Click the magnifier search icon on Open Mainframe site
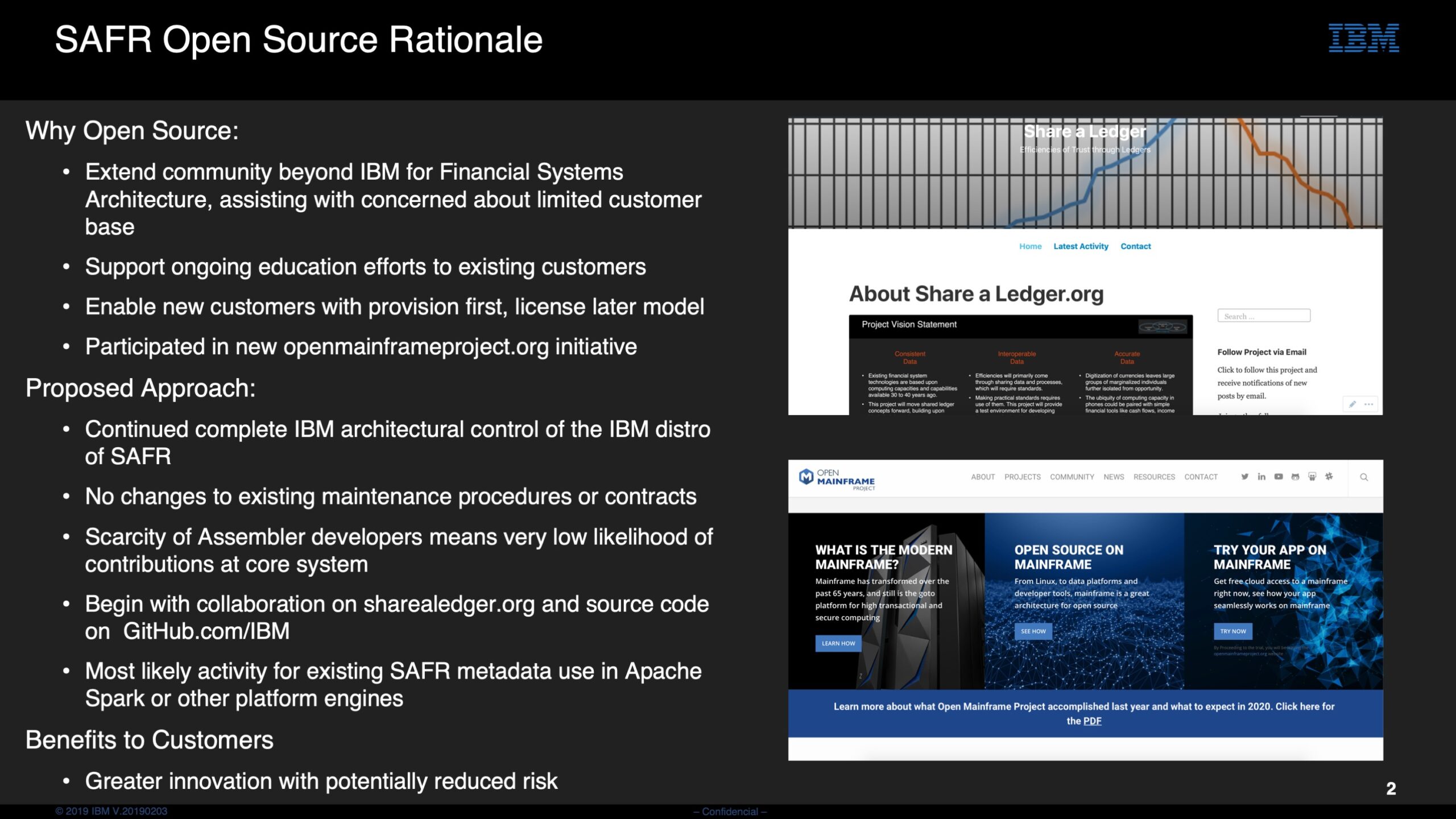Viewport: 1456px width, 819px height. click(1364, 477)
